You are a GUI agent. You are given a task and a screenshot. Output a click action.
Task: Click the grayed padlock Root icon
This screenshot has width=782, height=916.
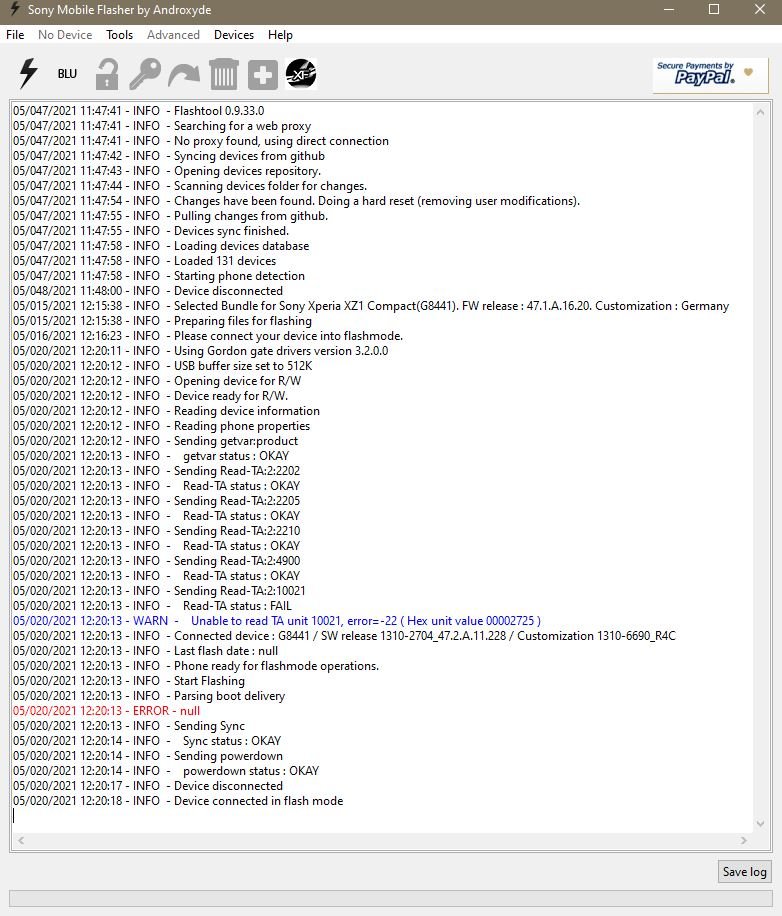(x=107, y=74)
